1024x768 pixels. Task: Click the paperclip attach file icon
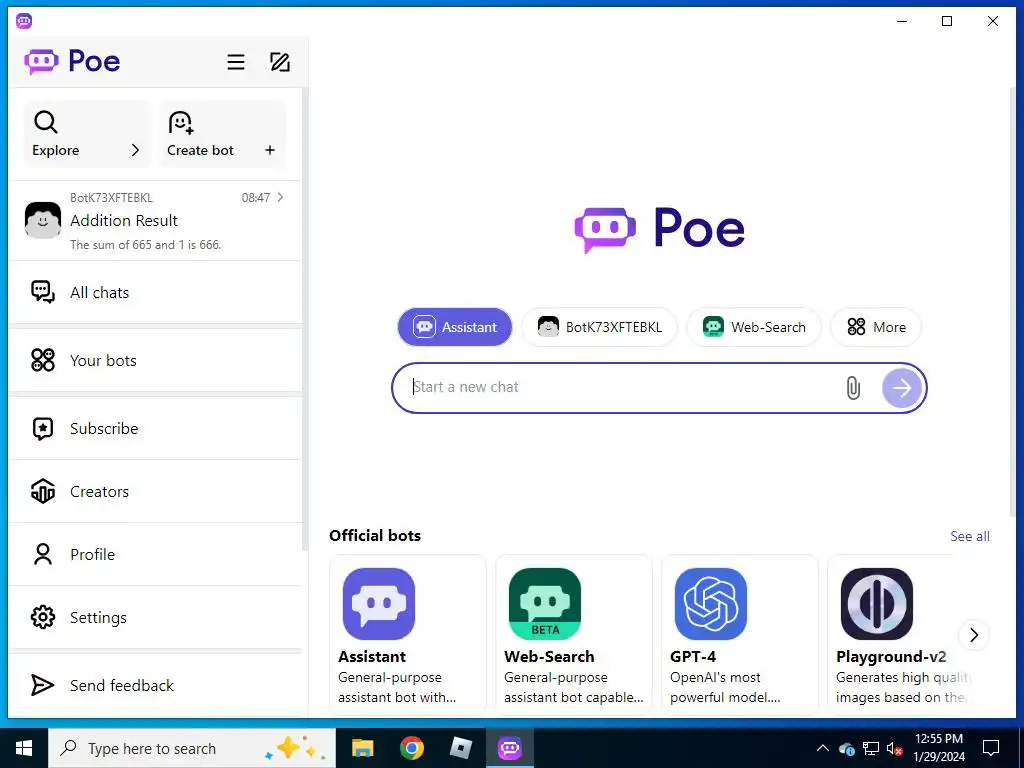pos(853,388)
